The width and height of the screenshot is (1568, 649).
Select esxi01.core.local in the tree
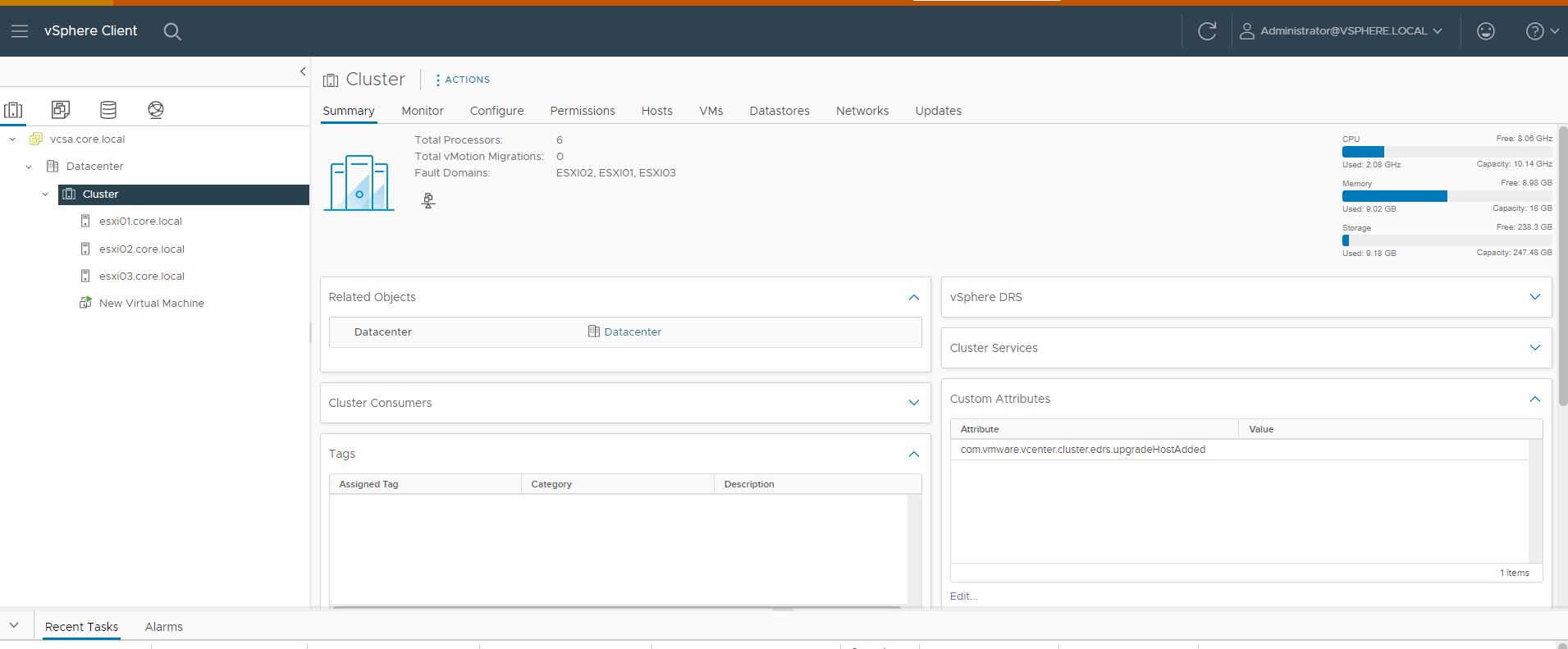(x=140, y=222)
